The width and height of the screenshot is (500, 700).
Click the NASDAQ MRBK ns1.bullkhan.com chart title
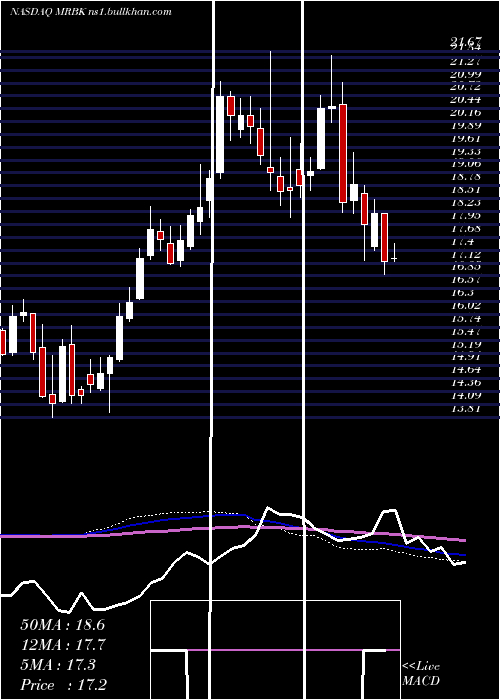(x=91, y=12)
